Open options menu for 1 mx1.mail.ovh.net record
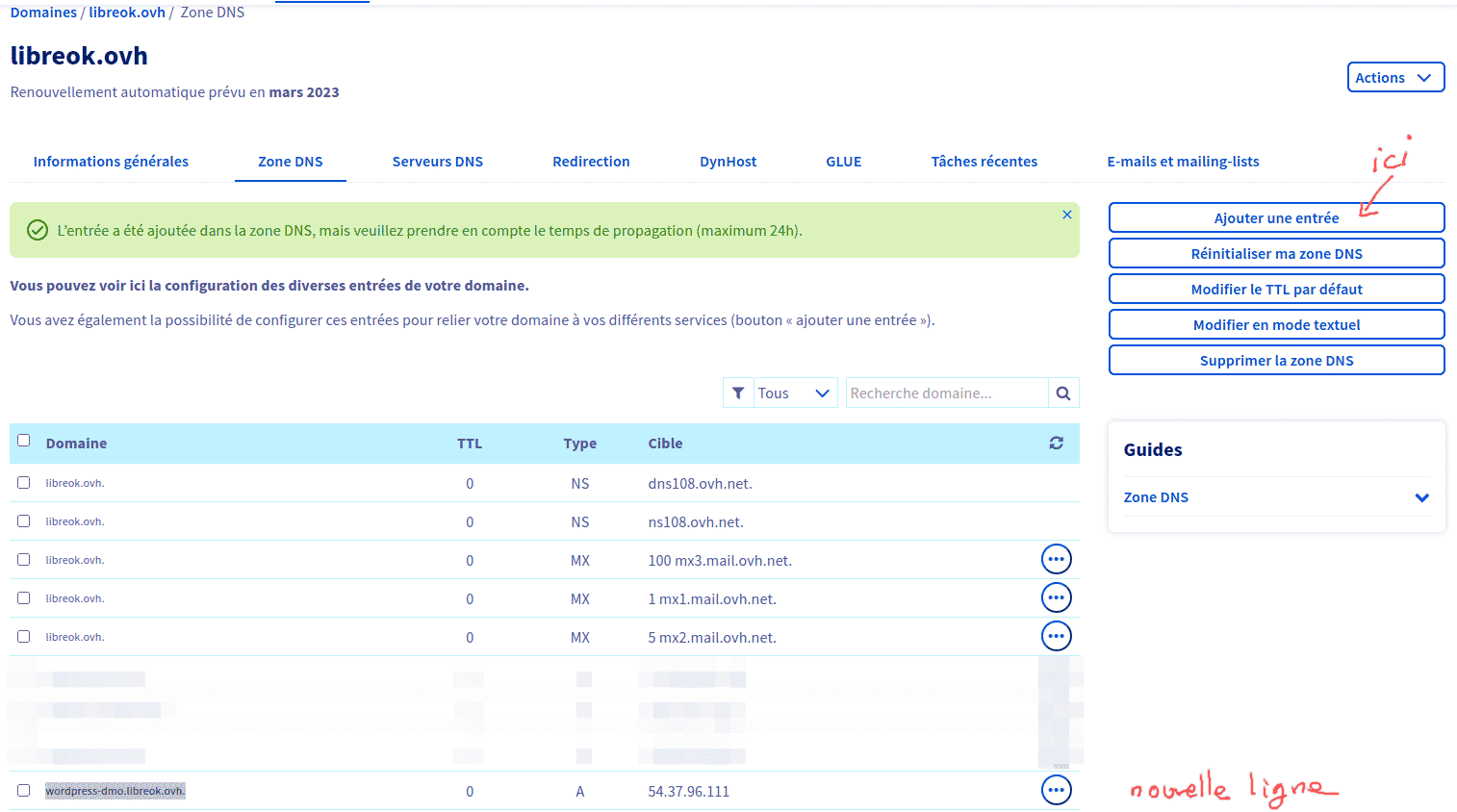This screenshot has width=1457, height=812. click(1056, 597)
